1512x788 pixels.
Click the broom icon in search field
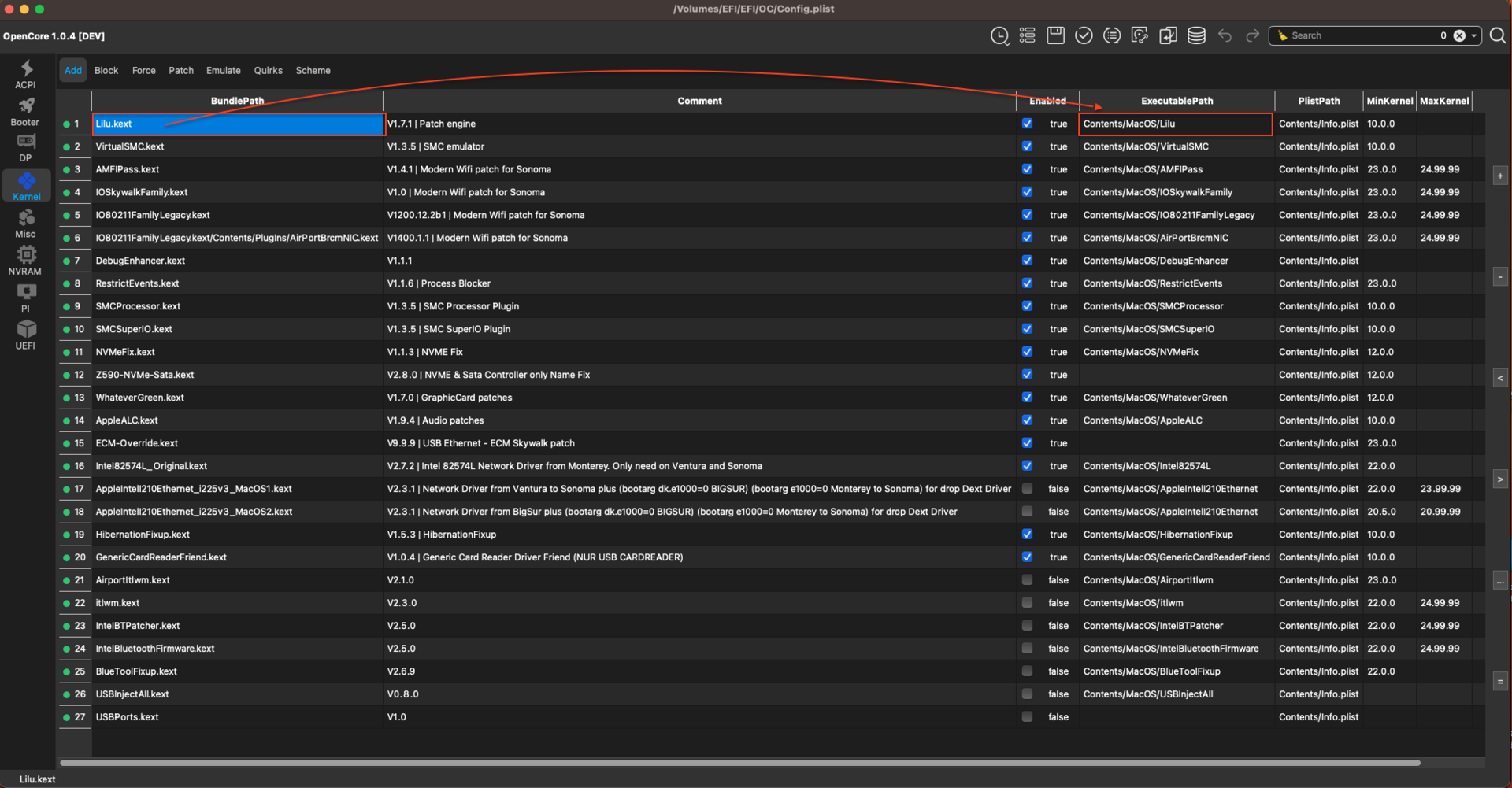click(1282, 35)
